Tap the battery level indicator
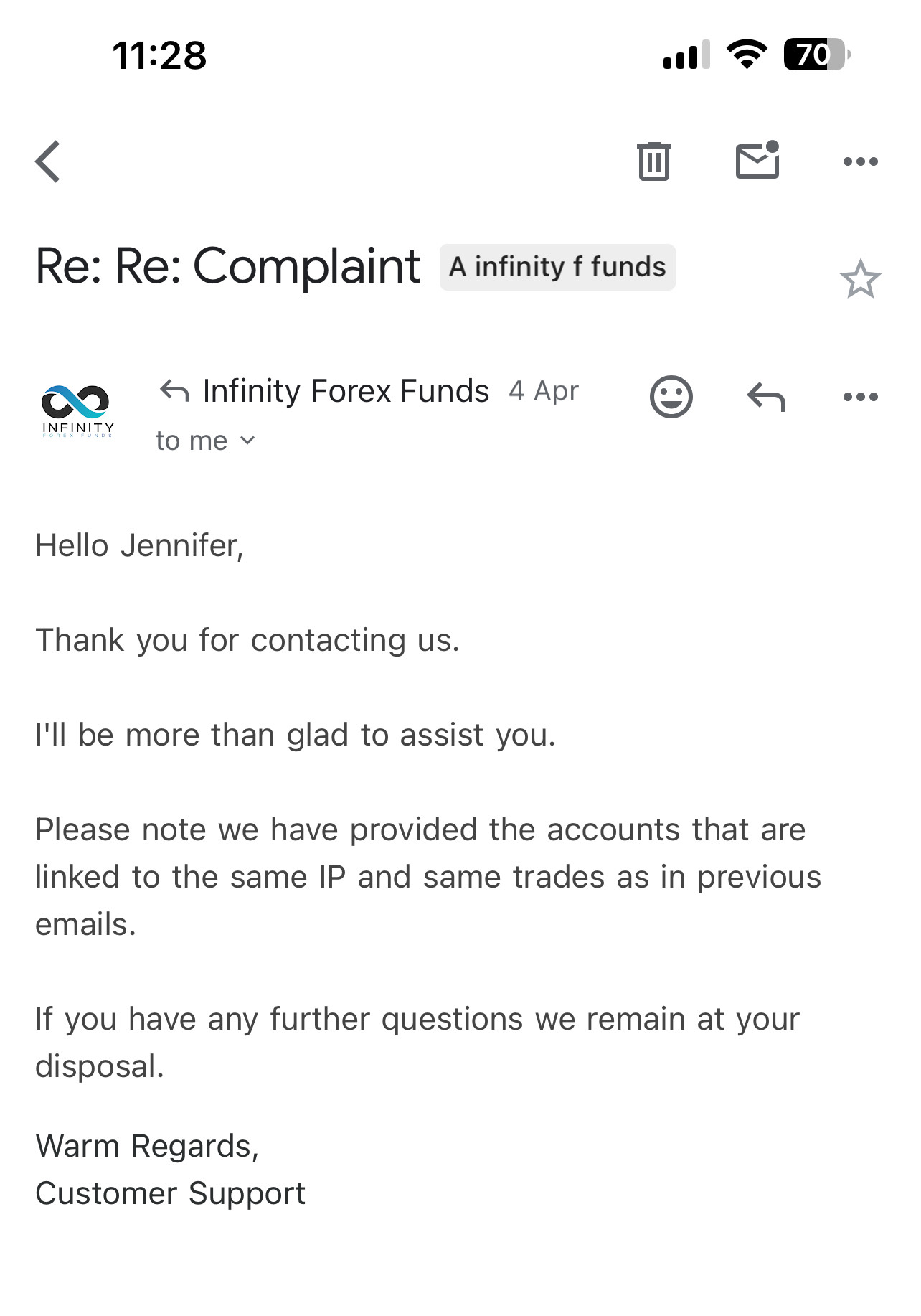Screen dimensions: 921x1316 (816, 55)
